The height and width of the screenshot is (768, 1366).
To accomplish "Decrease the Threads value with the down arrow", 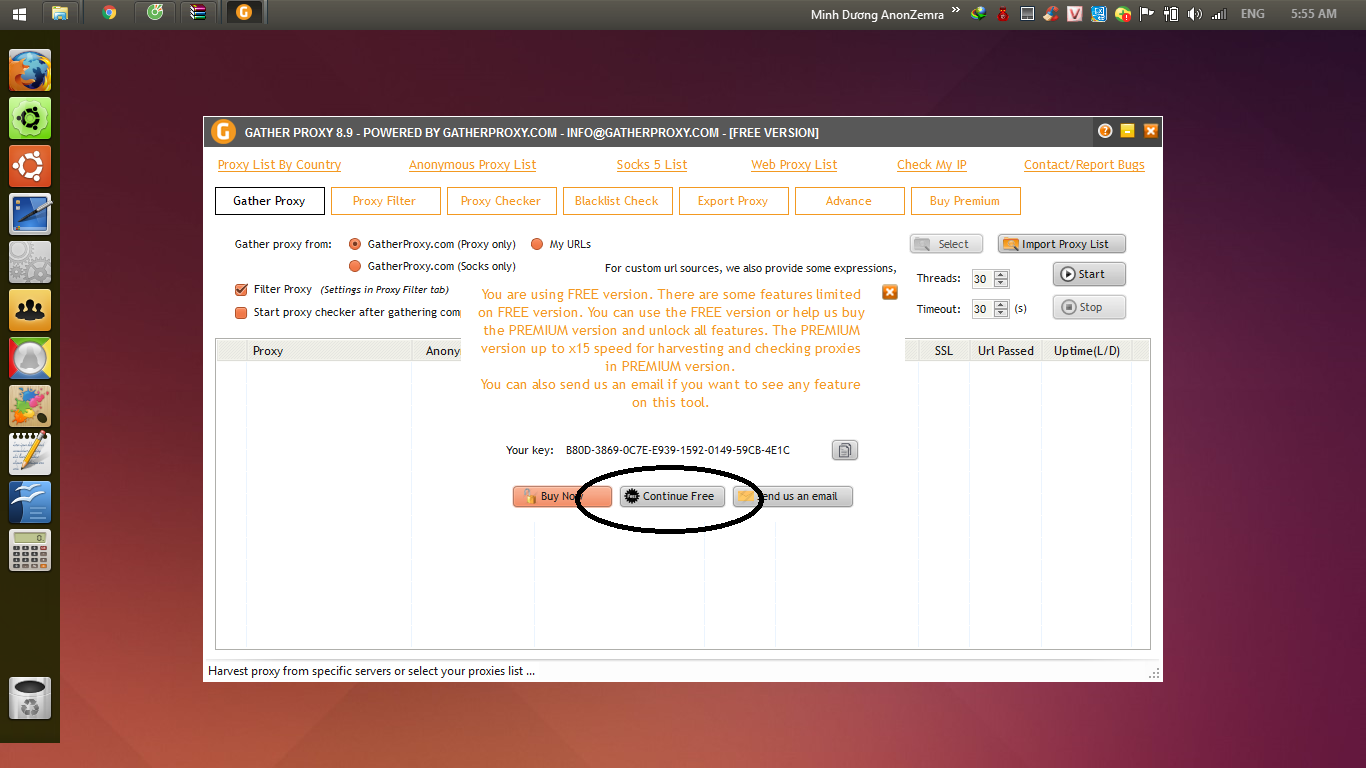I will tap(1001, 284).
